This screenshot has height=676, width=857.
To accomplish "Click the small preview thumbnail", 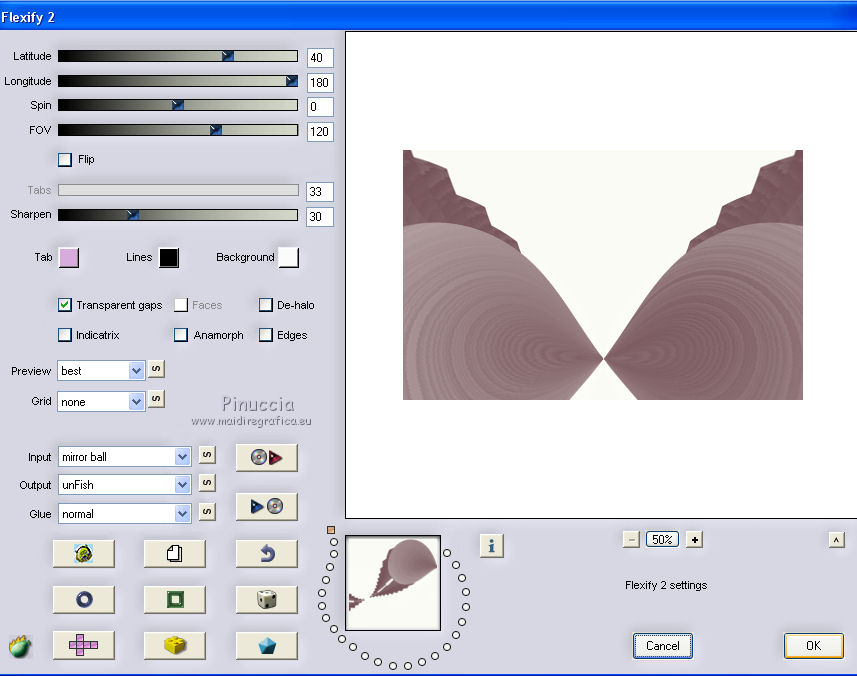I will [393, 583].
